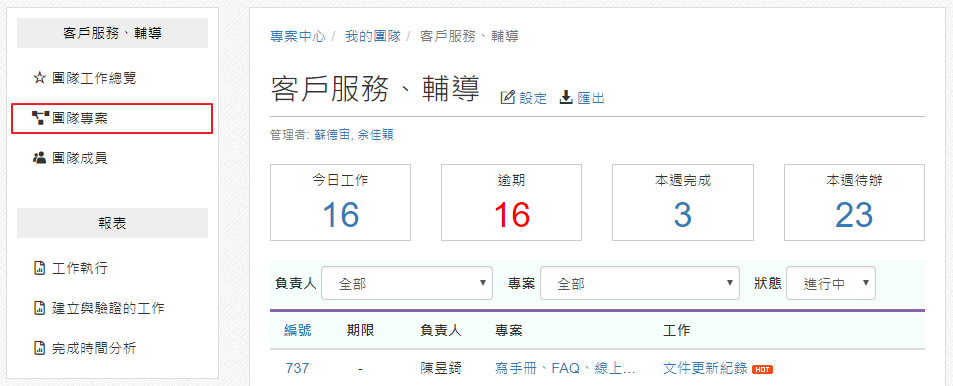Click the 負責人 column header
Image resolution: width=953 pixels, height=386 pixels.
pos(441,330)
